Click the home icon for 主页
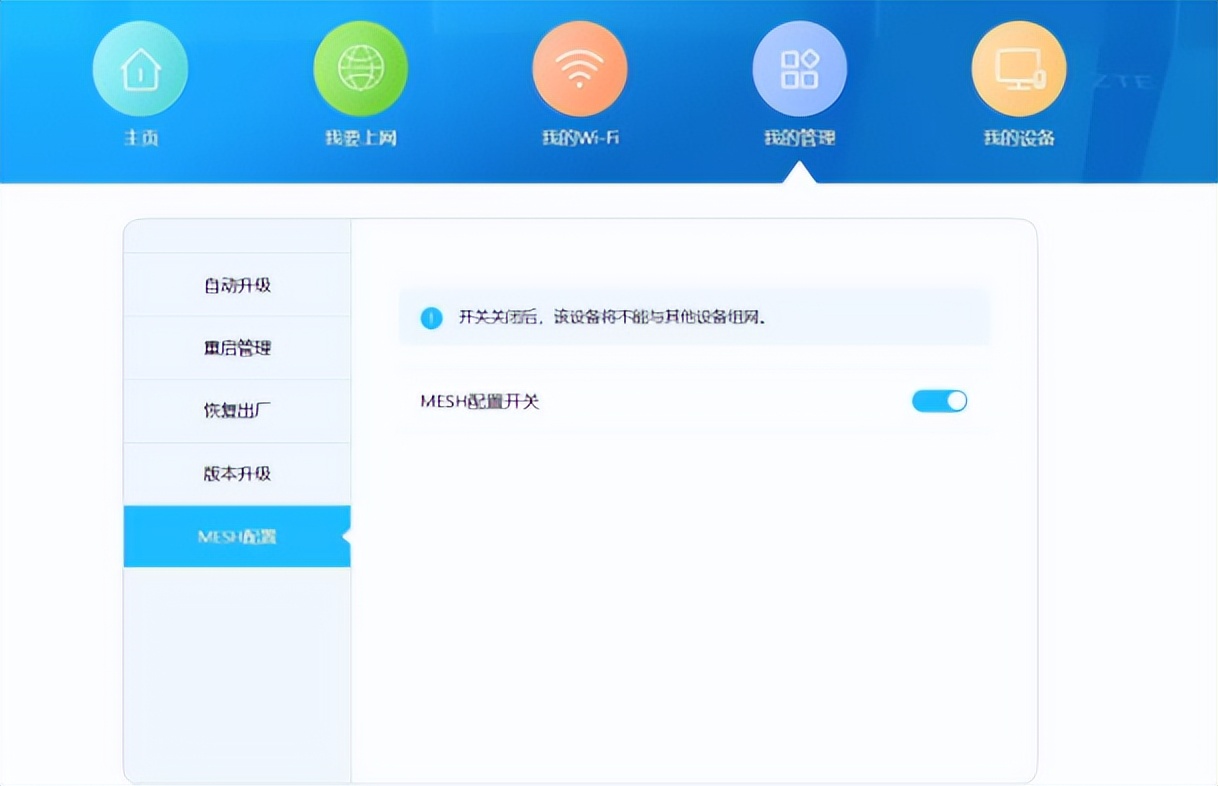The image size is (1218, 786). [140, 67]
